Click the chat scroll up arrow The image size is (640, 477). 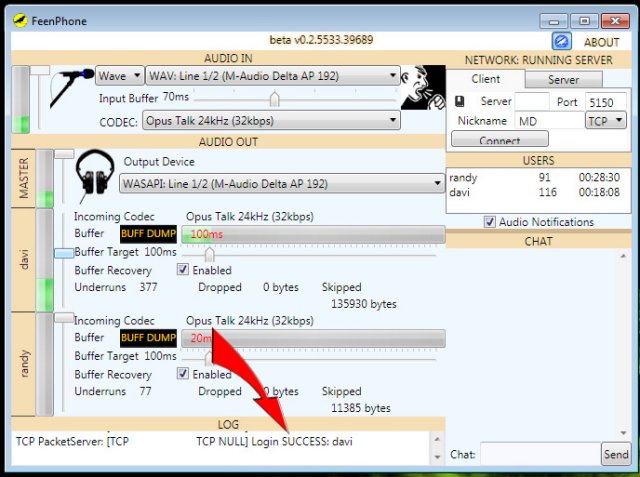(x=623, y=256)
